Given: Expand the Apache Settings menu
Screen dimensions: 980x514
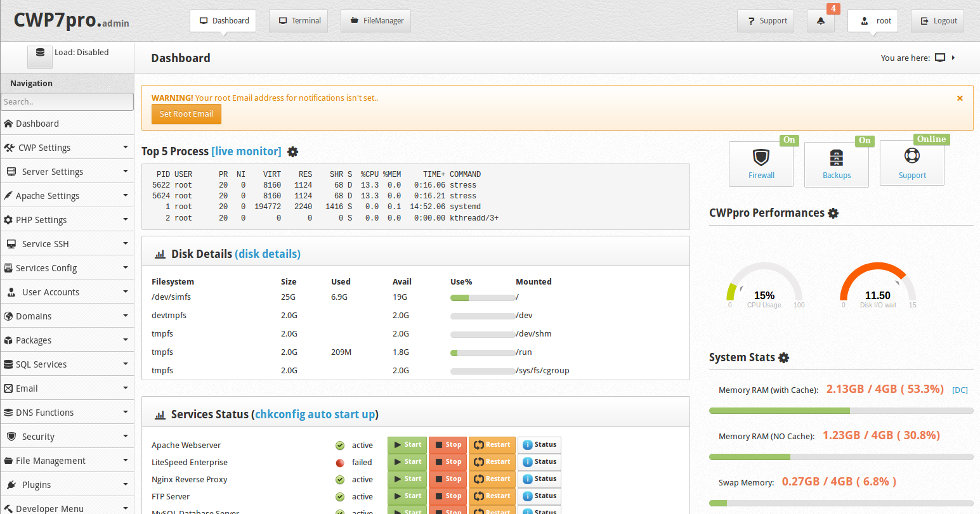Looking at the screenshot, I should pos(66,196).
